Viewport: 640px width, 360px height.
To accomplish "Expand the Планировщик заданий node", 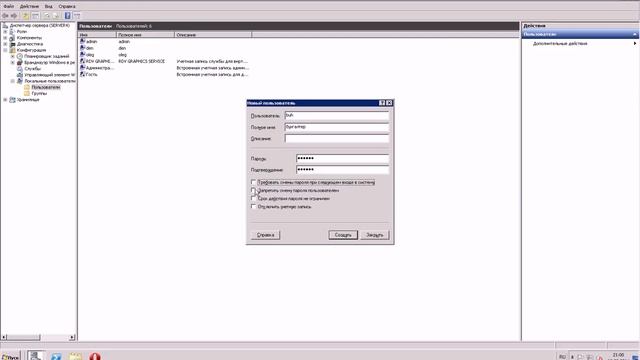I will [13, 56].
